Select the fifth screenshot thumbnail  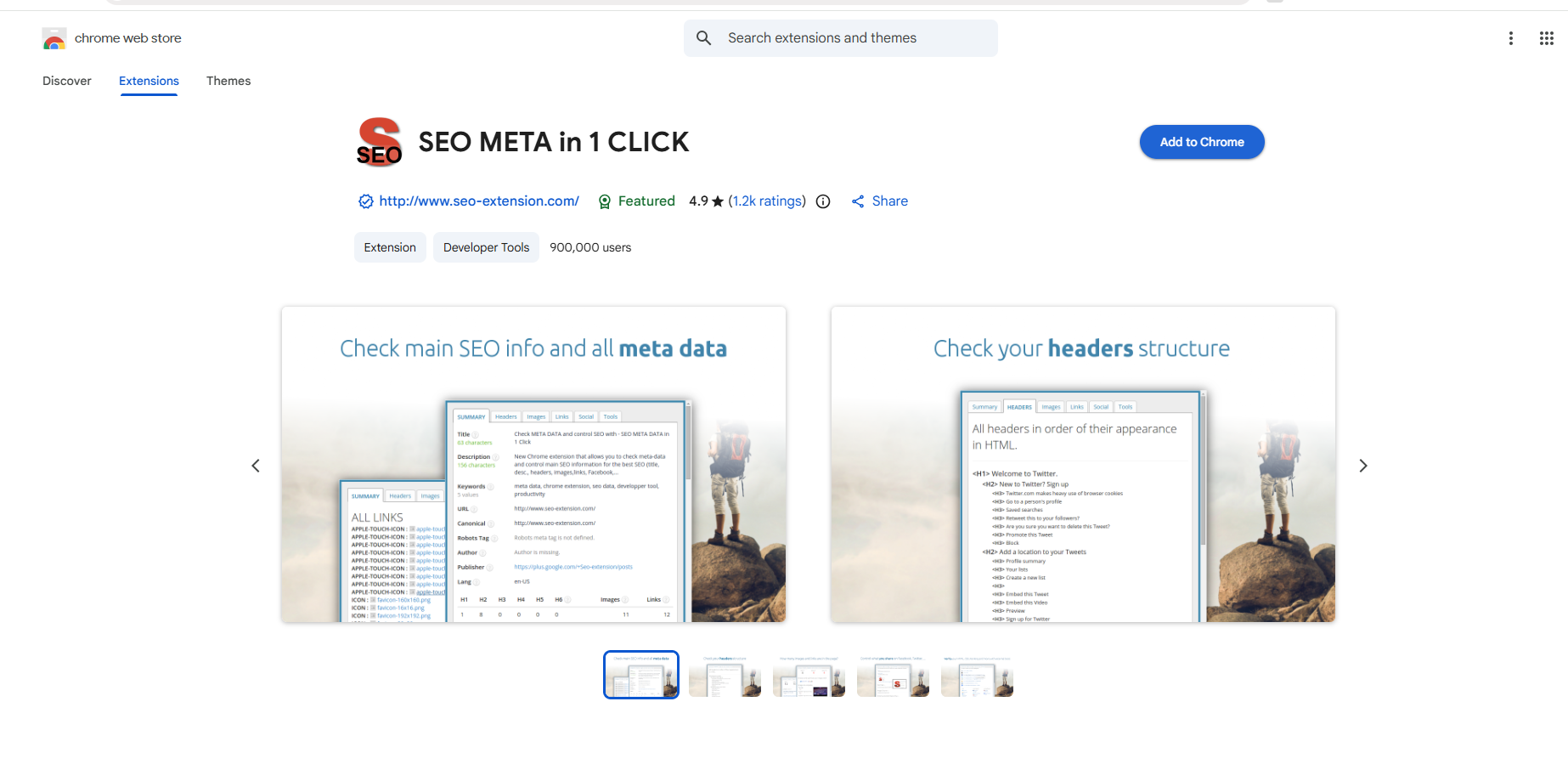point(977,675)
